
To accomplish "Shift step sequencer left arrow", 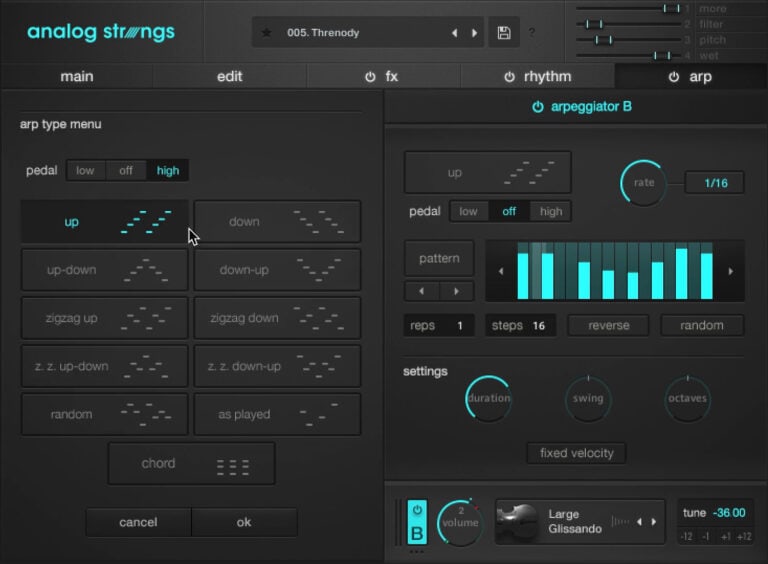I will click(x=501, y=271).
